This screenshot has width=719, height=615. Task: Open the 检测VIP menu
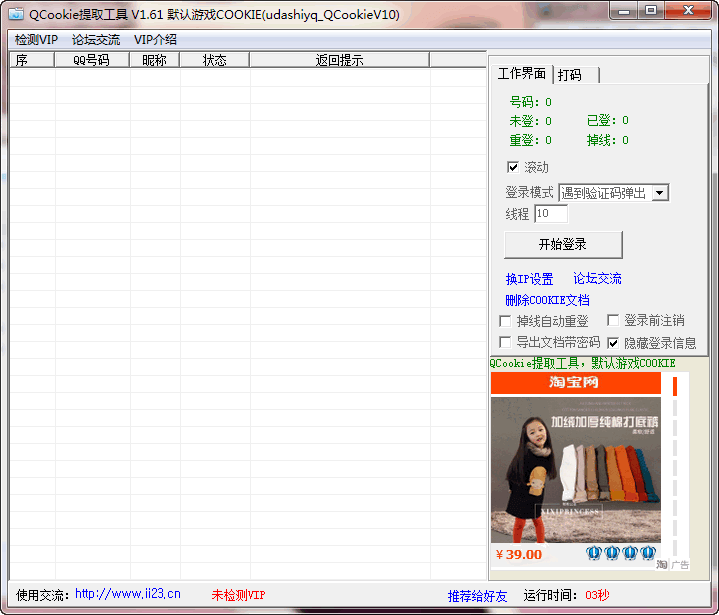(x=36, y=40)
